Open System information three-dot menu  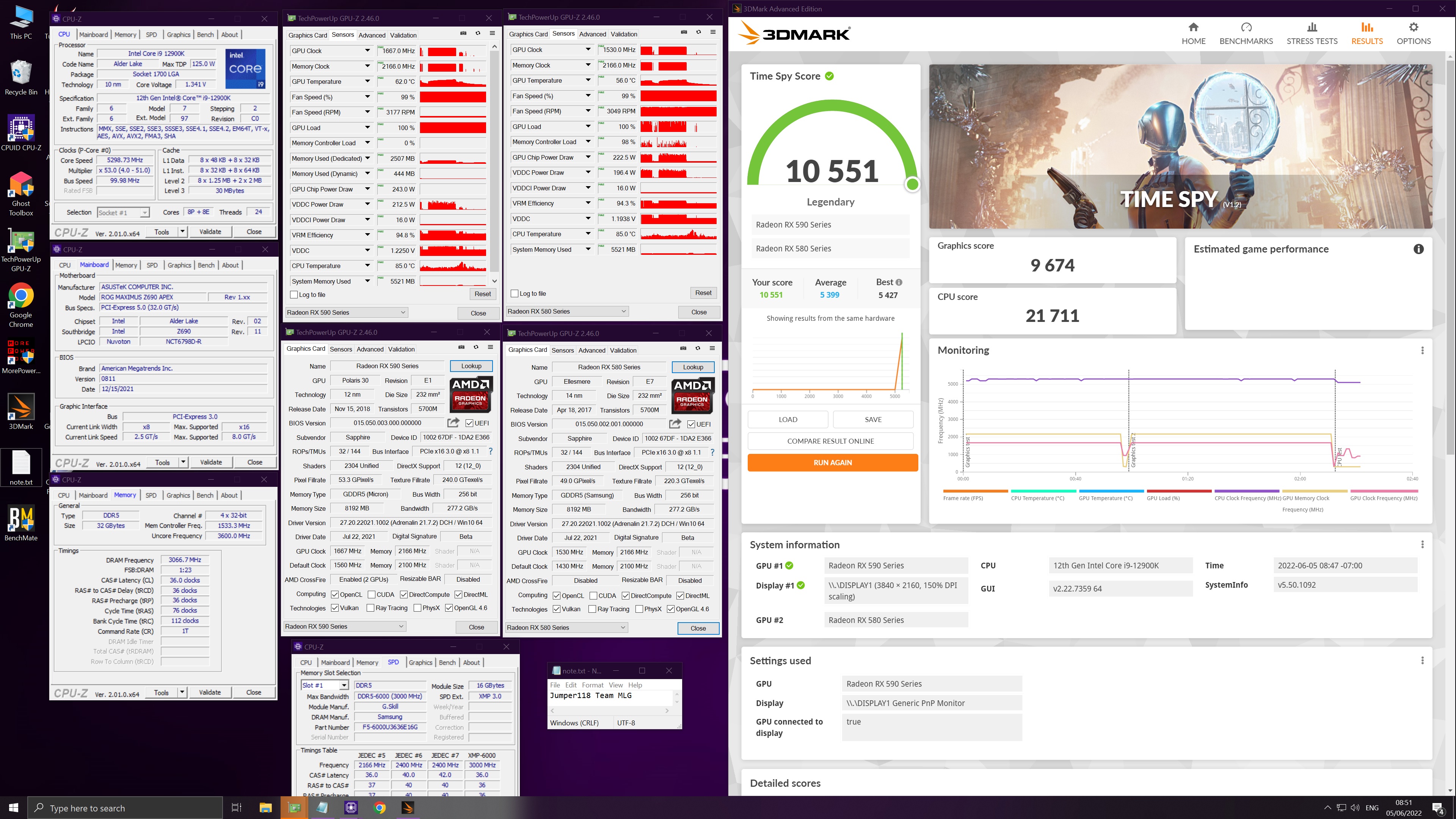click(1422, 544)
